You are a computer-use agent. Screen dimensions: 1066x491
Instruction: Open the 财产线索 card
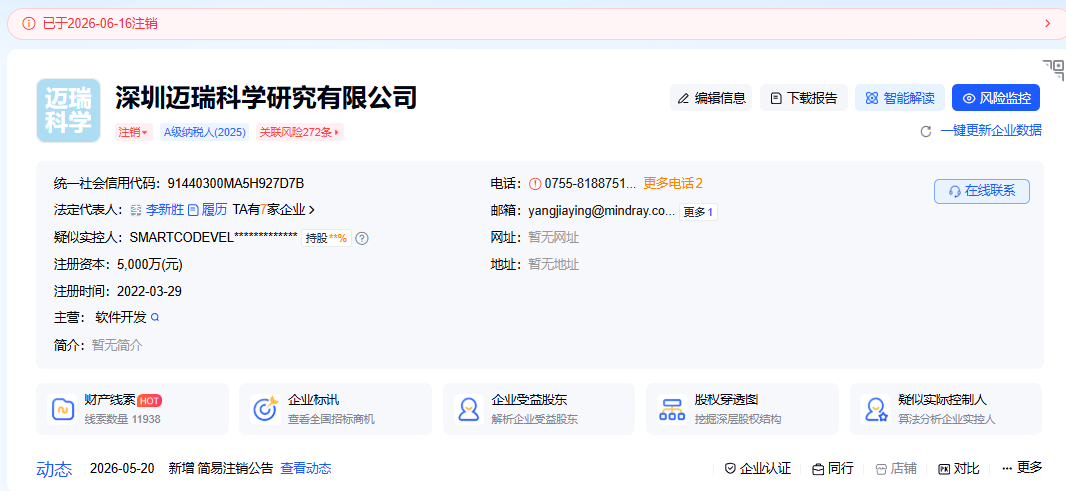(x=133, y=409)
